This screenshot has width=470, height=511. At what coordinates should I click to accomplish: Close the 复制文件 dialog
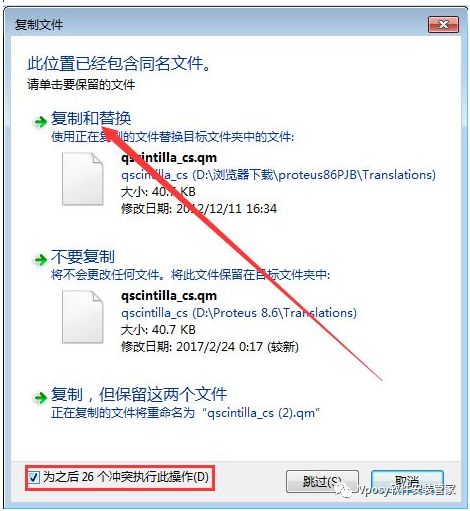point(443,25)
